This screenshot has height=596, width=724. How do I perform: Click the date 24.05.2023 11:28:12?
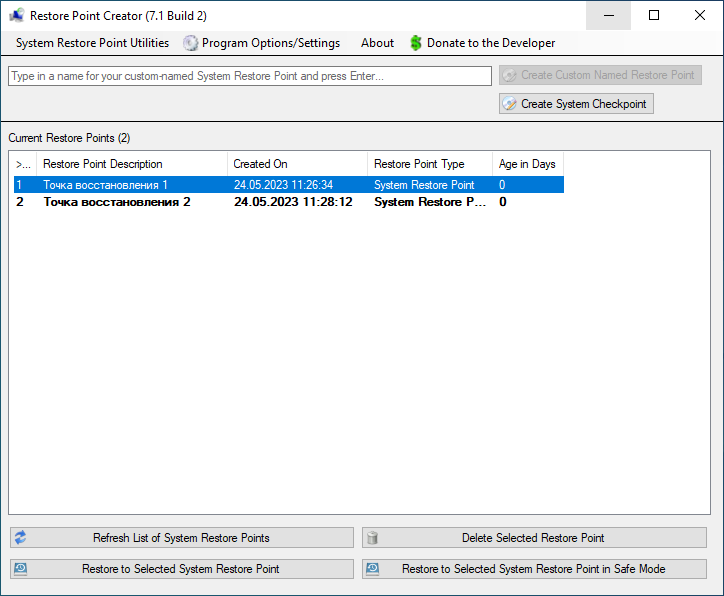click(293, 202)
